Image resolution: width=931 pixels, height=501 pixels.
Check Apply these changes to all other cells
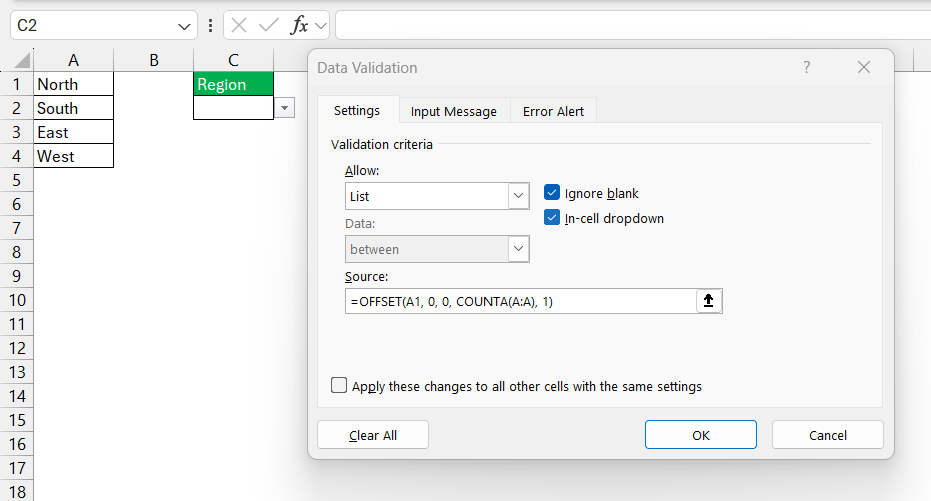[x=339, y=385]
